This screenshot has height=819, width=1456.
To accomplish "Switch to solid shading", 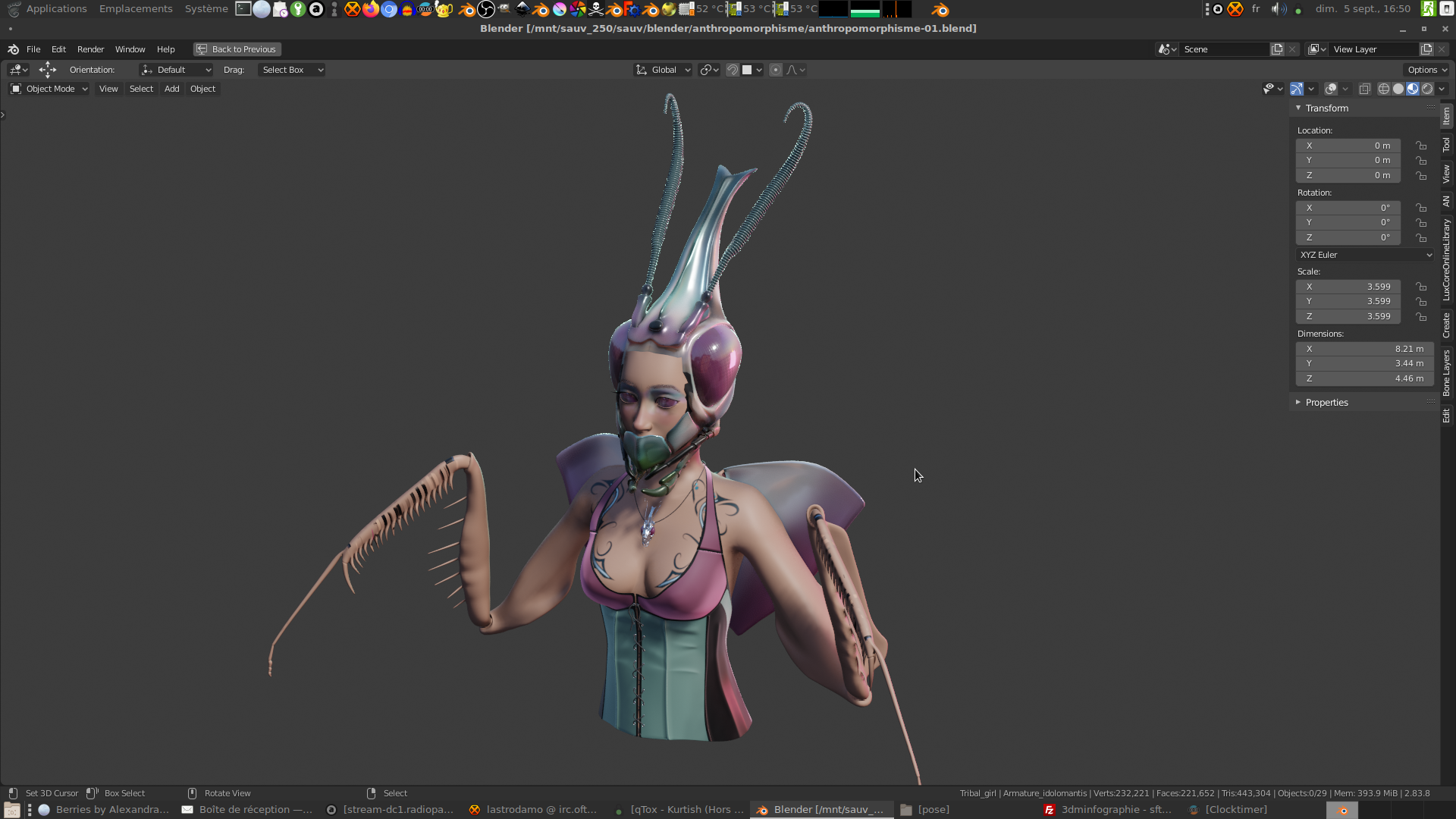I will click(x=1398, y=89).
